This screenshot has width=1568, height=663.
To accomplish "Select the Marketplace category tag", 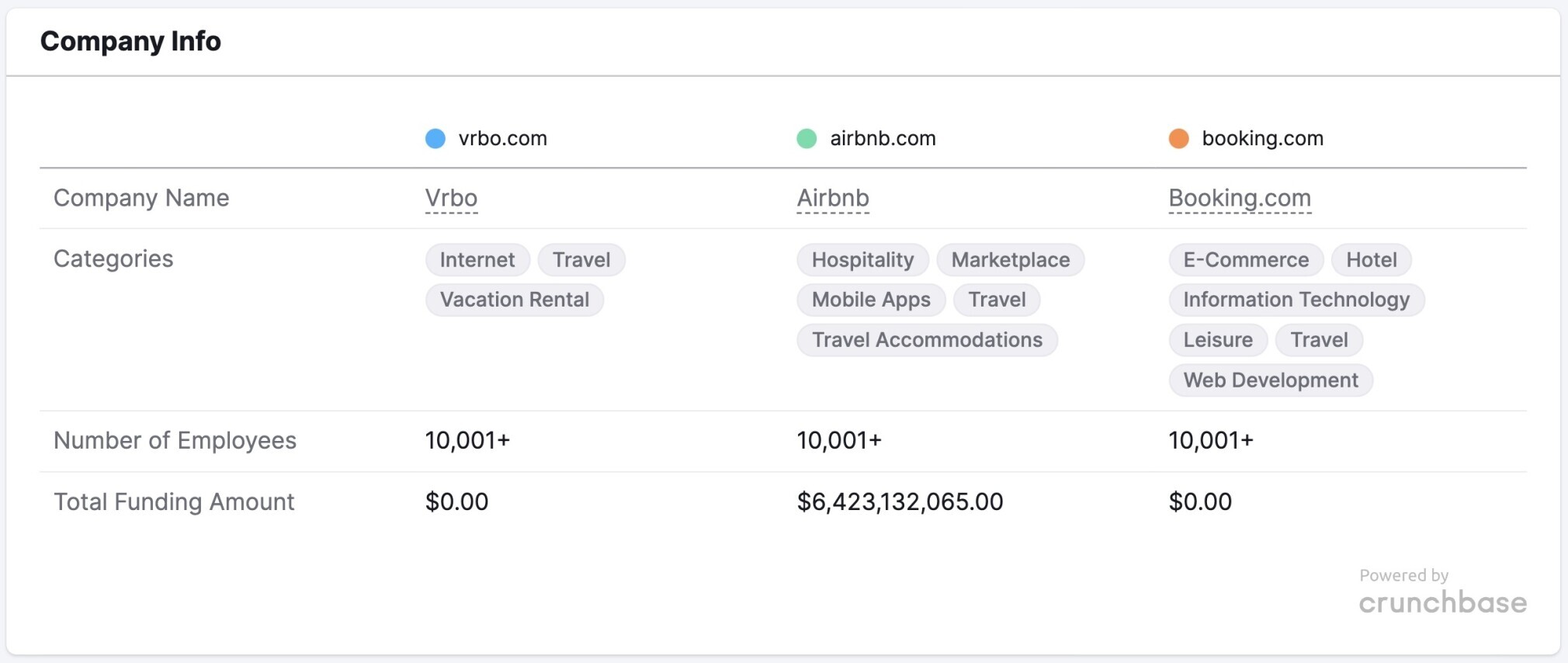I will coord(1010,260).
